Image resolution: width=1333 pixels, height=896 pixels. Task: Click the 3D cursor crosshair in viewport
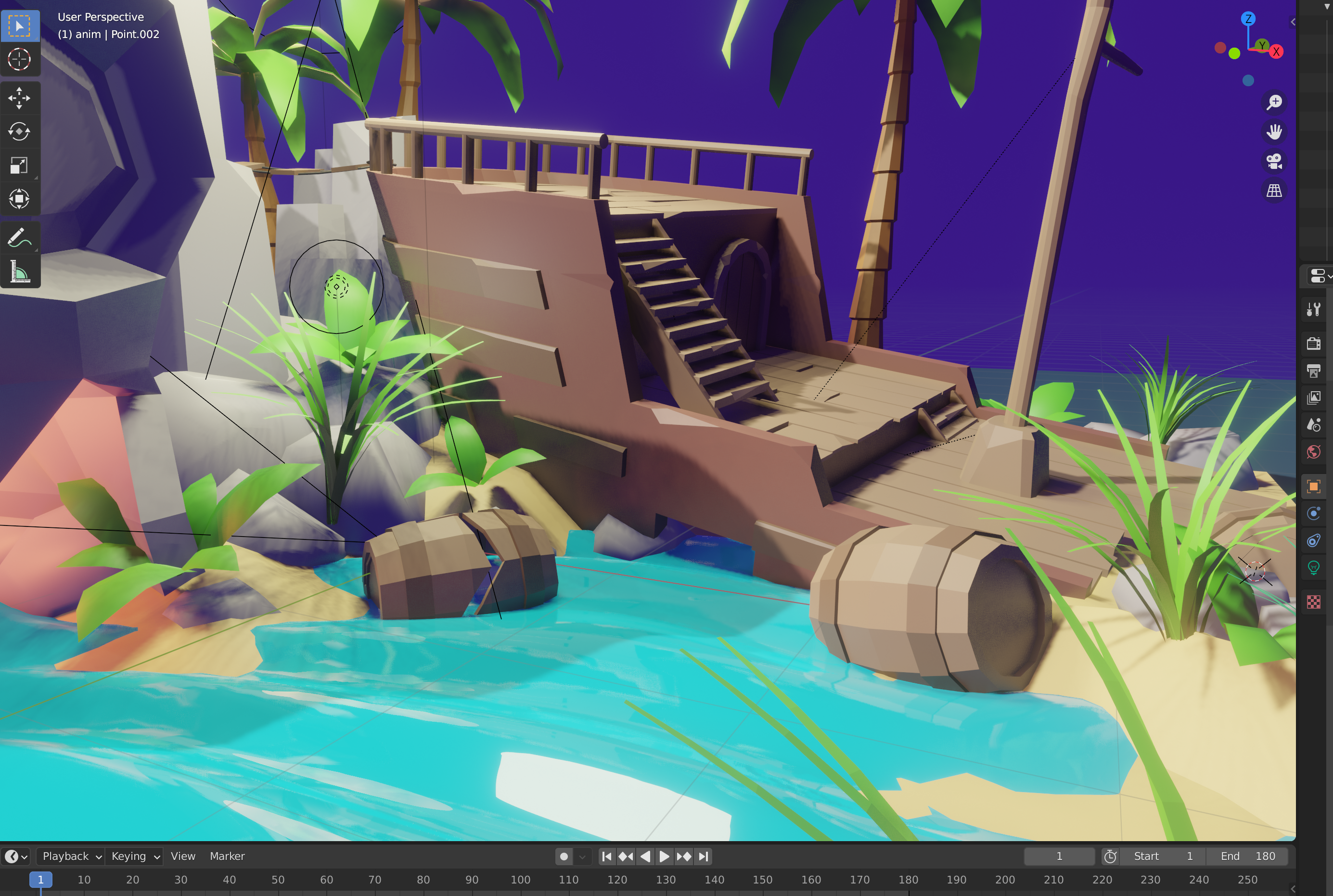tap(1255, 571)
